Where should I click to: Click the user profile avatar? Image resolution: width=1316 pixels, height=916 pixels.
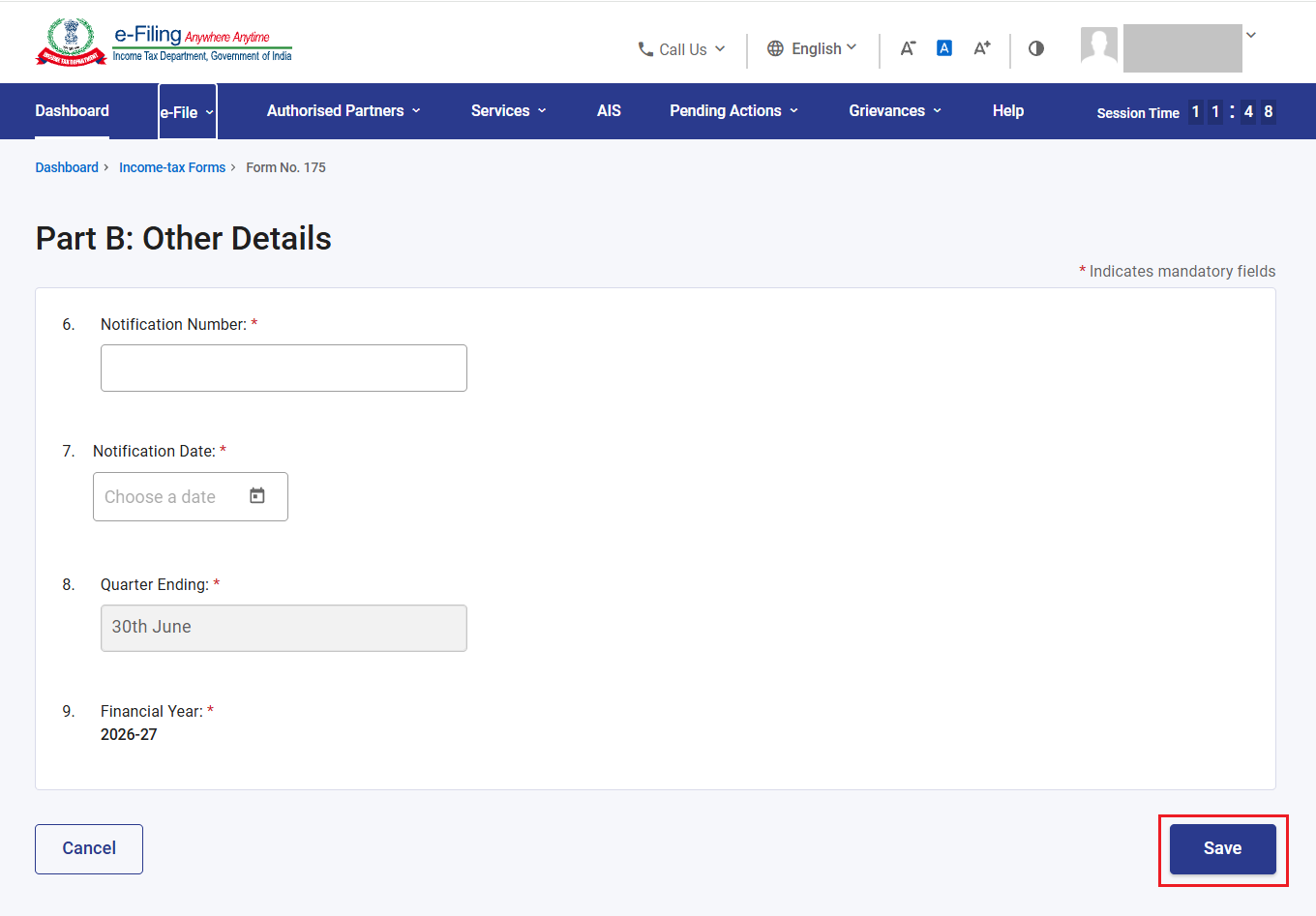point(1099,45)
